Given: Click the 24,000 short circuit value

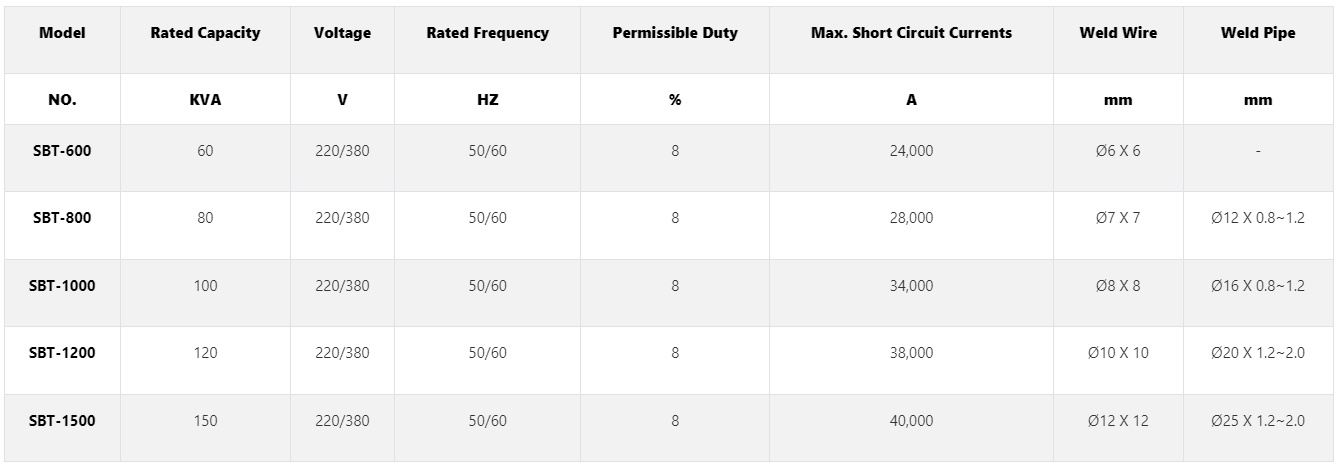Looking at the screenshot, I should point(911,150).
